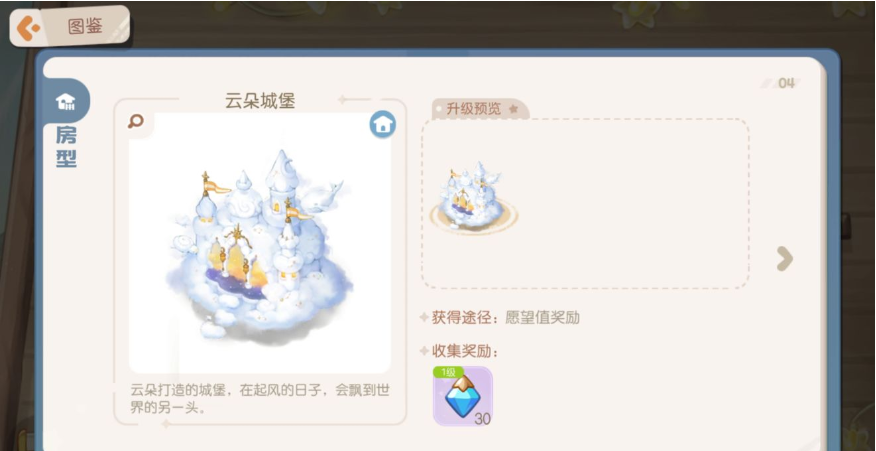Click the orange back arrow icon
This screenshot has width=876, height=451.
coord(27,28)
